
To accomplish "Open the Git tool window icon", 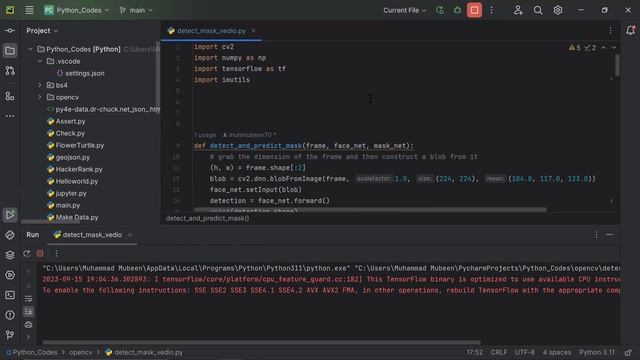I will (x=10, y=335).
